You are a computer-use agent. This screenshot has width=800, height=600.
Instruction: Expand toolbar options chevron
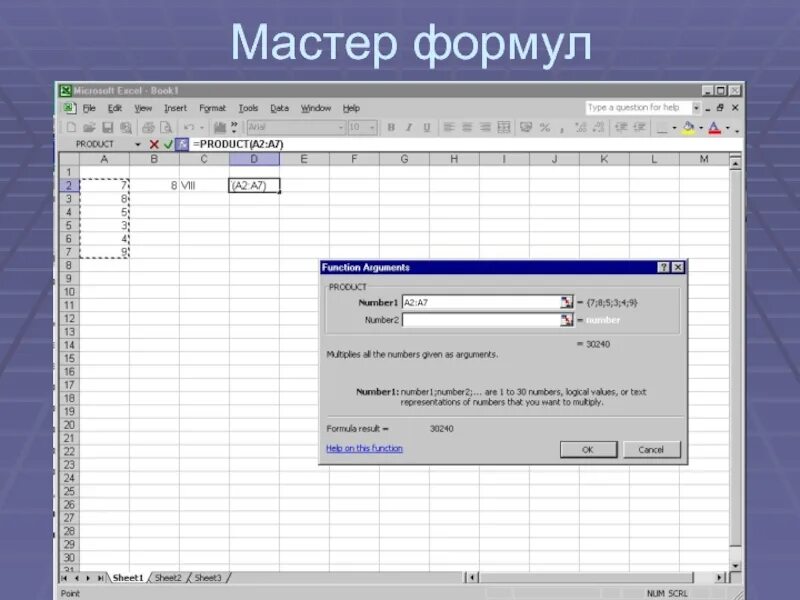234,127
